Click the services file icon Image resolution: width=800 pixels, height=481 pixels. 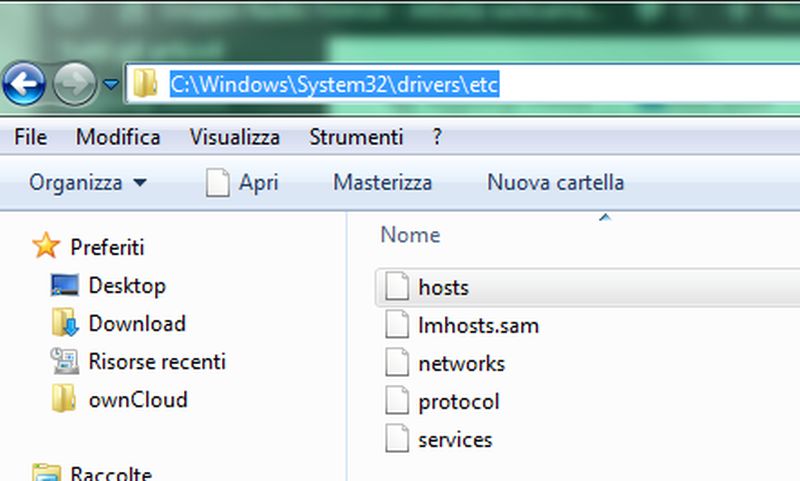[397, 438]
